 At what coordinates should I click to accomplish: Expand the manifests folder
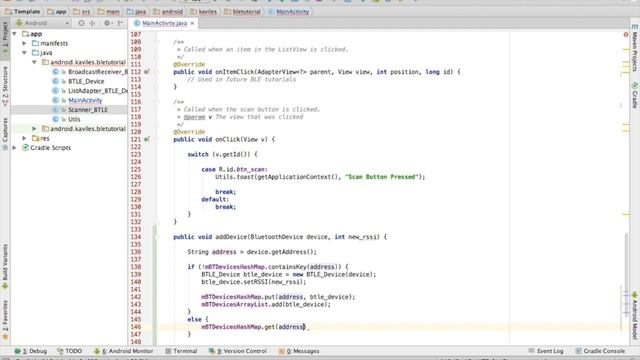point(24,43)
